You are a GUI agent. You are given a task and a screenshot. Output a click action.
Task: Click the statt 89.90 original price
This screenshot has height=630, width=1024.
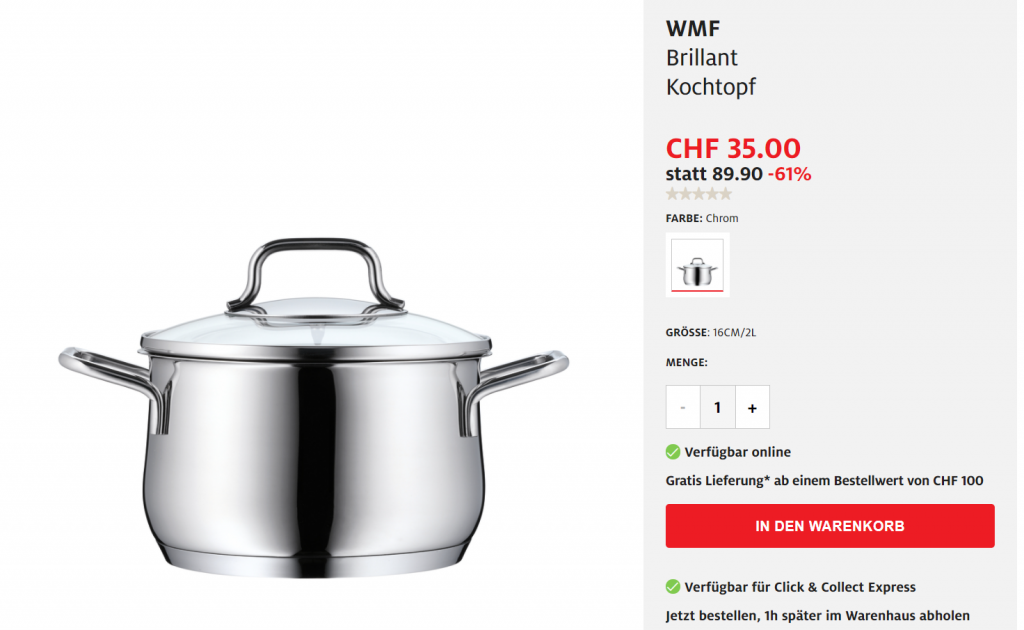click(x=714, y=174)
